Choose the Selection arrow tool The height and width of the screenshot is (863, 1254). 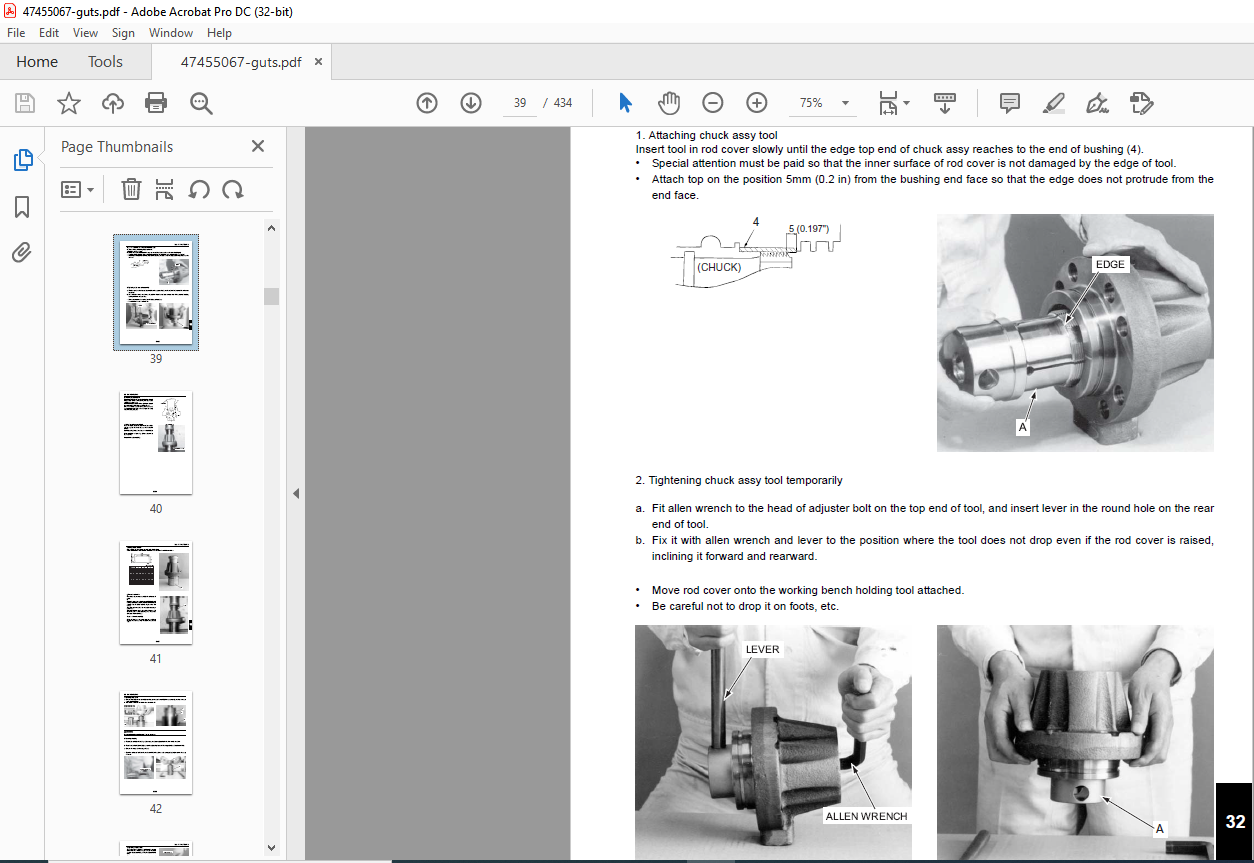pos(625,103)
